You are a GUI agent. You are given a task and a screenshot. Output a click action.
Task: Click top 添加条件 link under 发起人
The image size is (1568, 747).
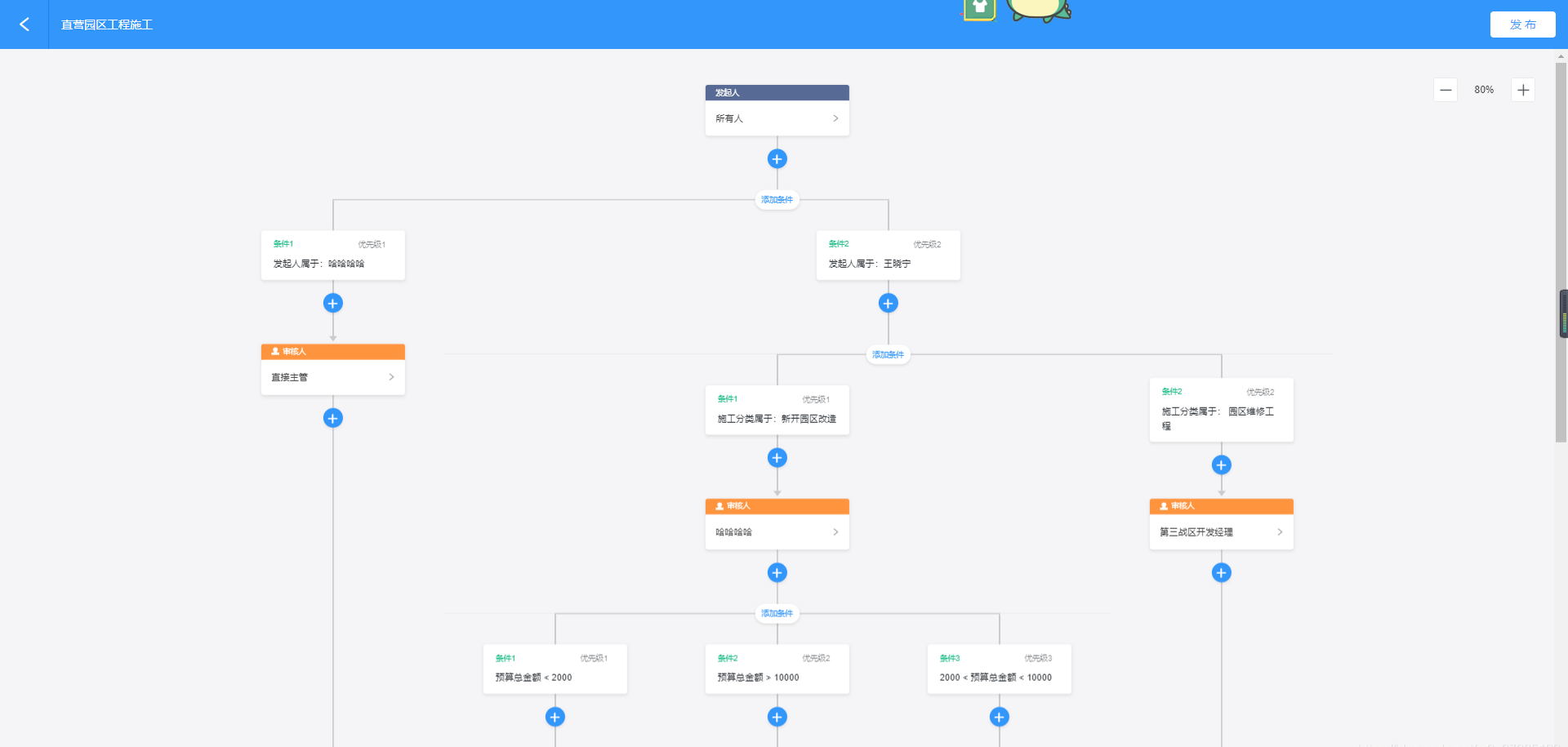click(777, 200)
